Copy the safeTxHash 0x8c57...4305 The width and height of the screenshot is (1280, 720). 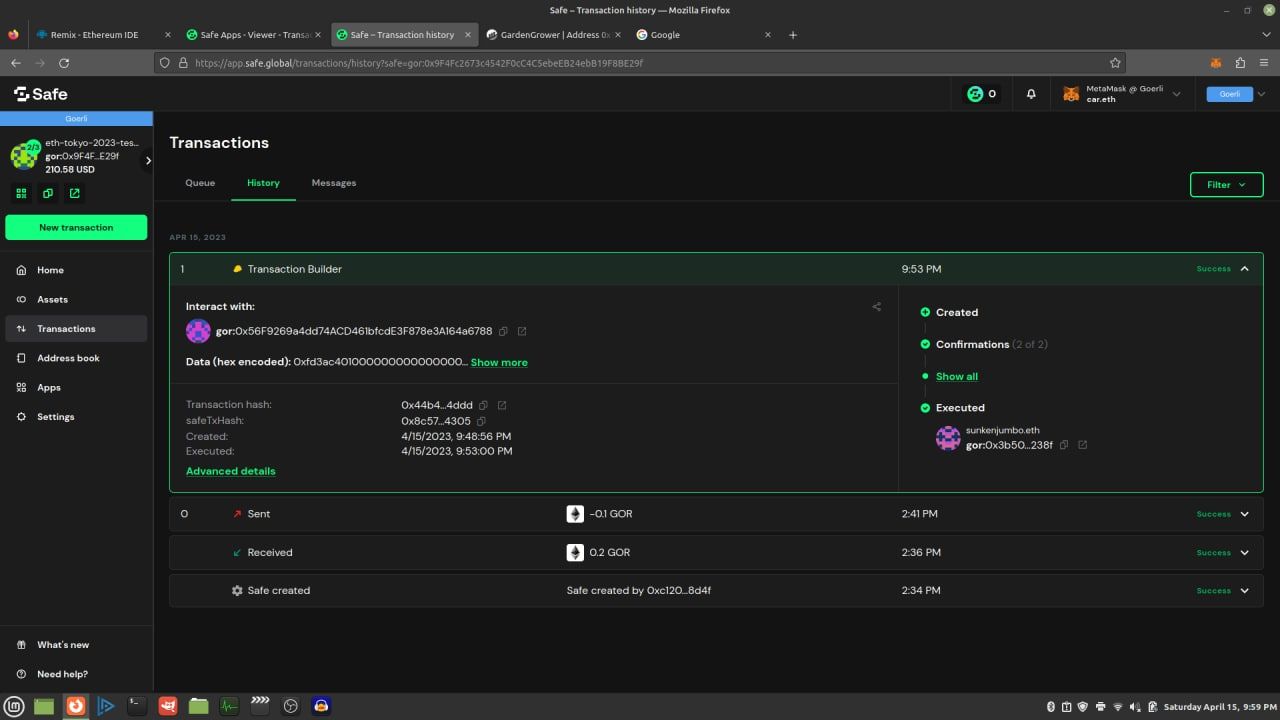[x=481, y=421]
